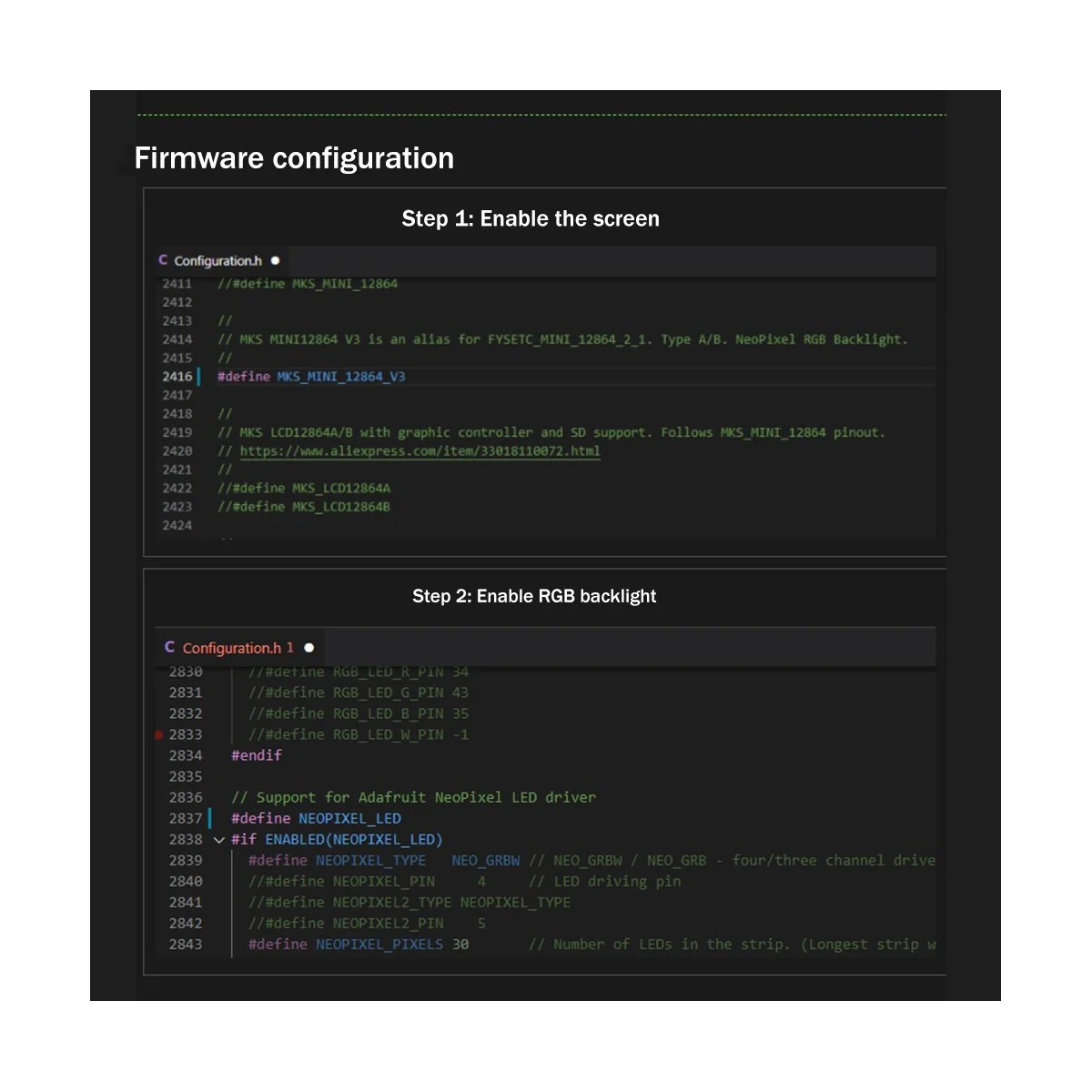Click the red marker beside line 2833

pos(159,734)
